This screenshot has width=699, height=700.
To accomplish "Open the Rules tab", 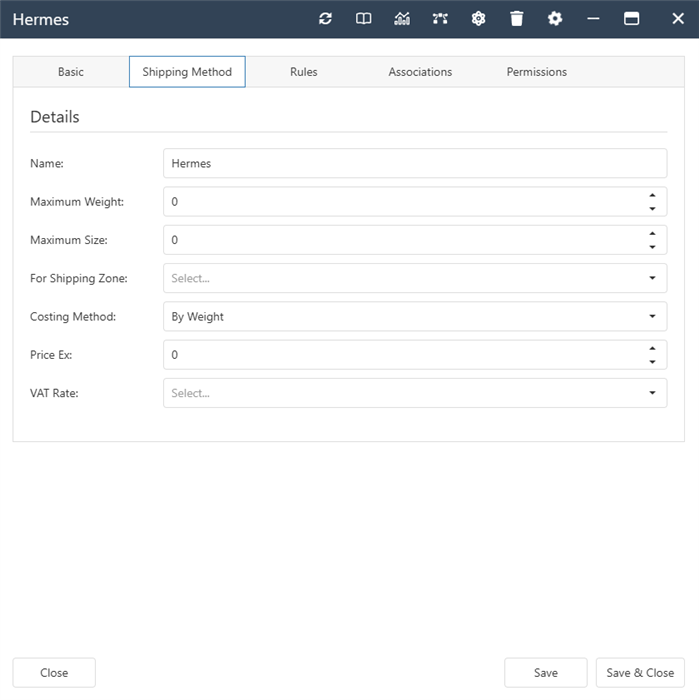I will 304,72.
